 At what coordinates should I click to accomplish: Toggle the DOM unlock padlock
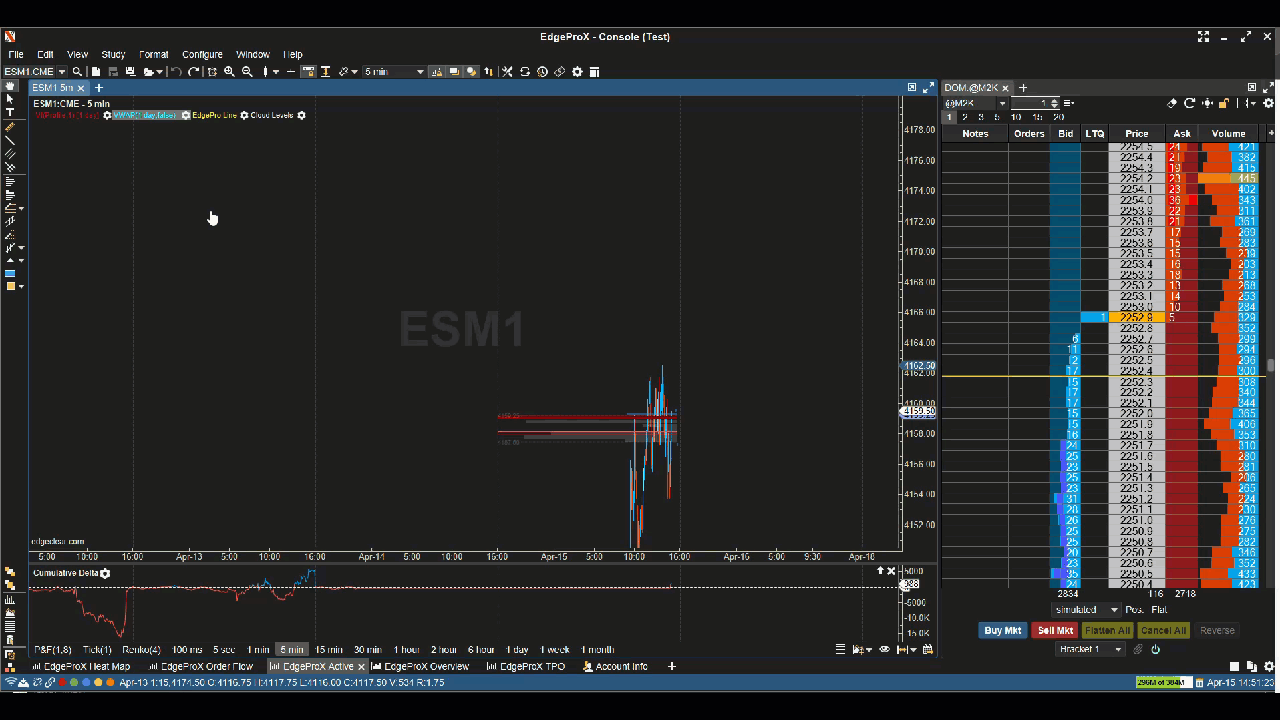pos(1223,103)
